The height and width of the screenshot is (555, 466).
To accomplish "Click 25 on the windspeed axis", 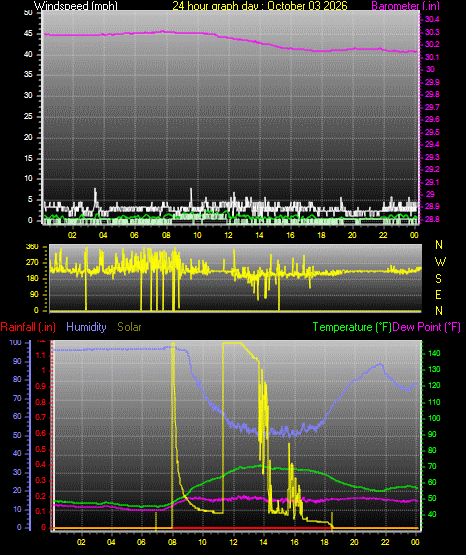I will point(28,116).
